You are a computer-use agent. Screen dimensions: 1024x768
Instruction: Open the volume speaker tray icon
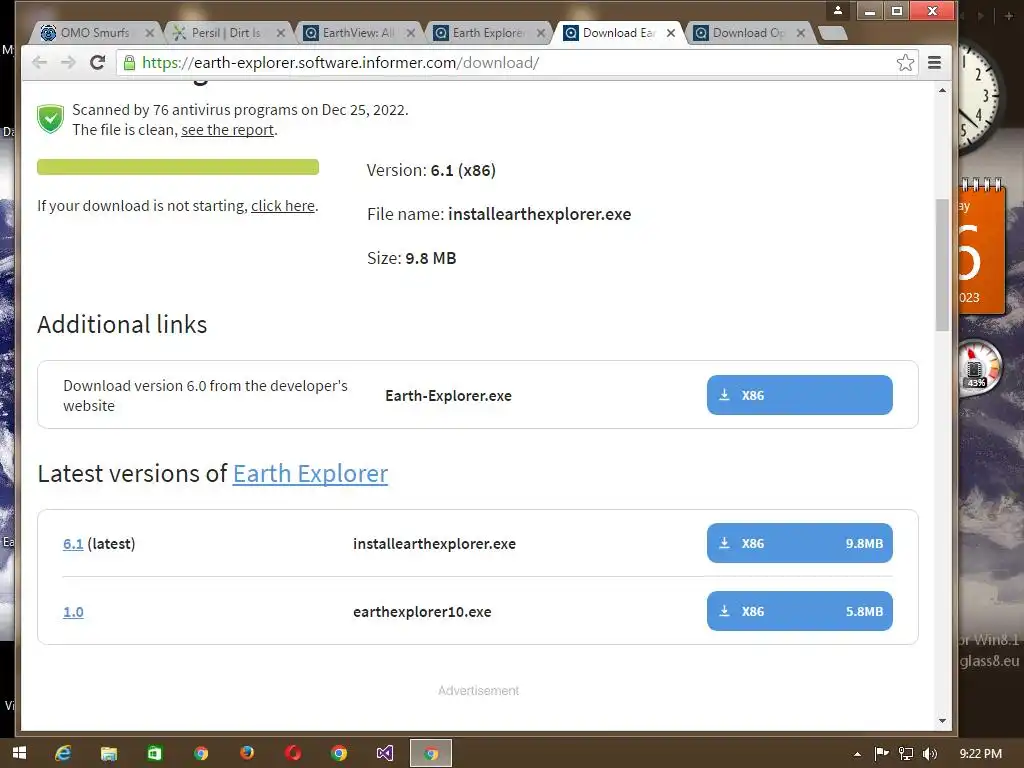point(929,754)
